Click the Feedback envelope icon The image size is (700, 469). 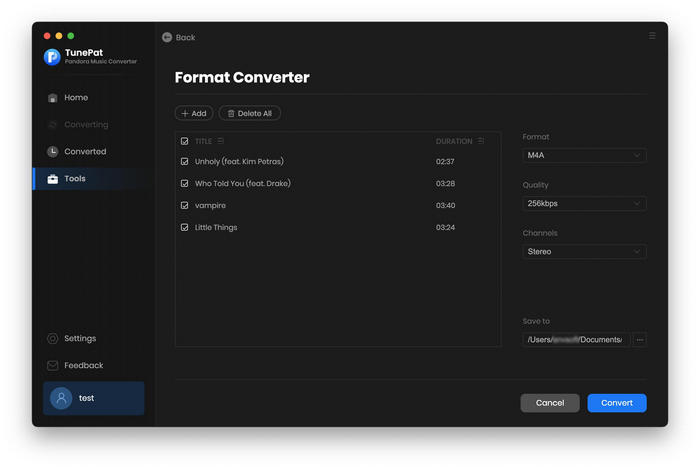pyautogui.click(x=53, y=365)
